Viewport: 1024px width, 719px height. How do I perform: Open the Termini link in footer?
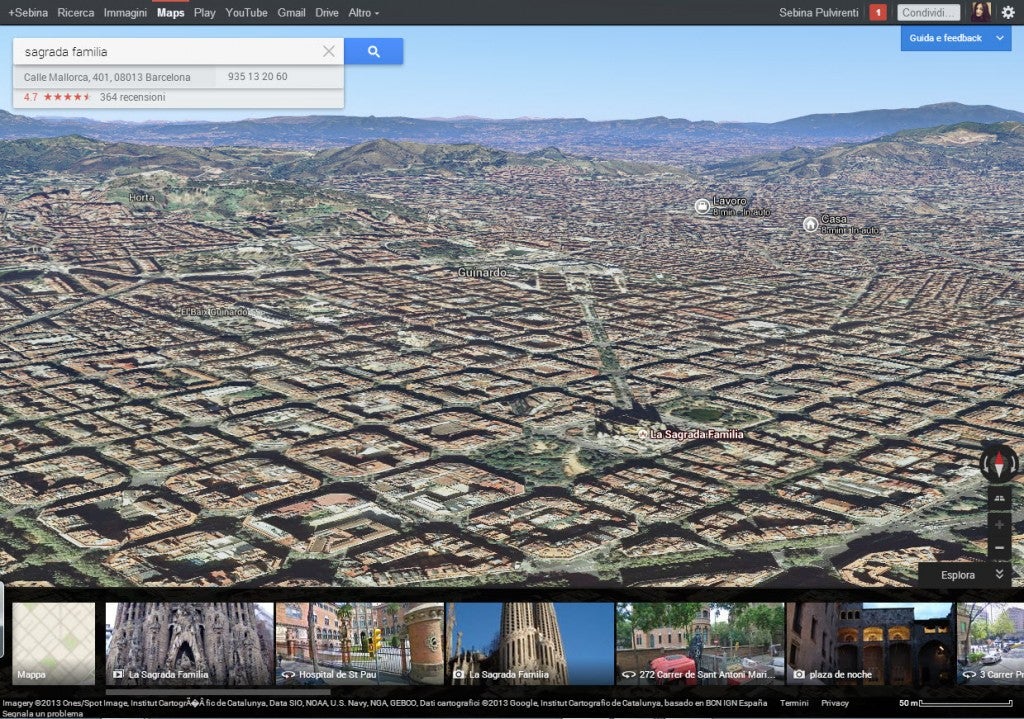pyautogui.click(x=794, y=703)
